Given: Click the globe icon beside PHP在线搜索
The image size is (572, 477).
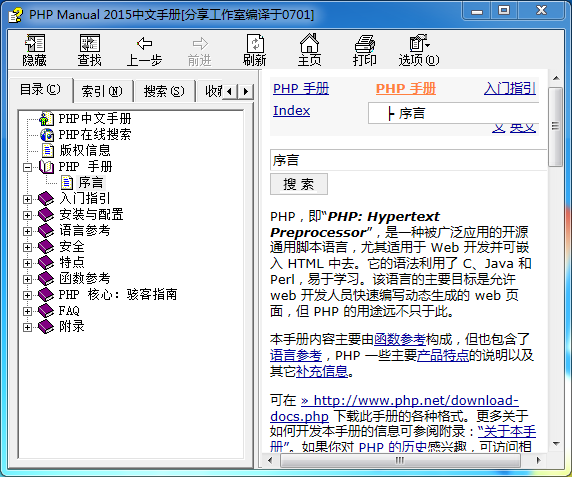Looking at the screenshot, I should click(x=47, y=135).
